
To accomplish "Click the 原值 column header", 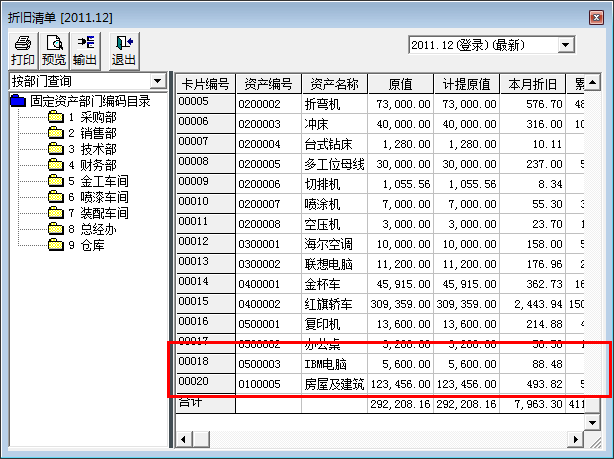I will pyautogui.click(x=401, y=84).
